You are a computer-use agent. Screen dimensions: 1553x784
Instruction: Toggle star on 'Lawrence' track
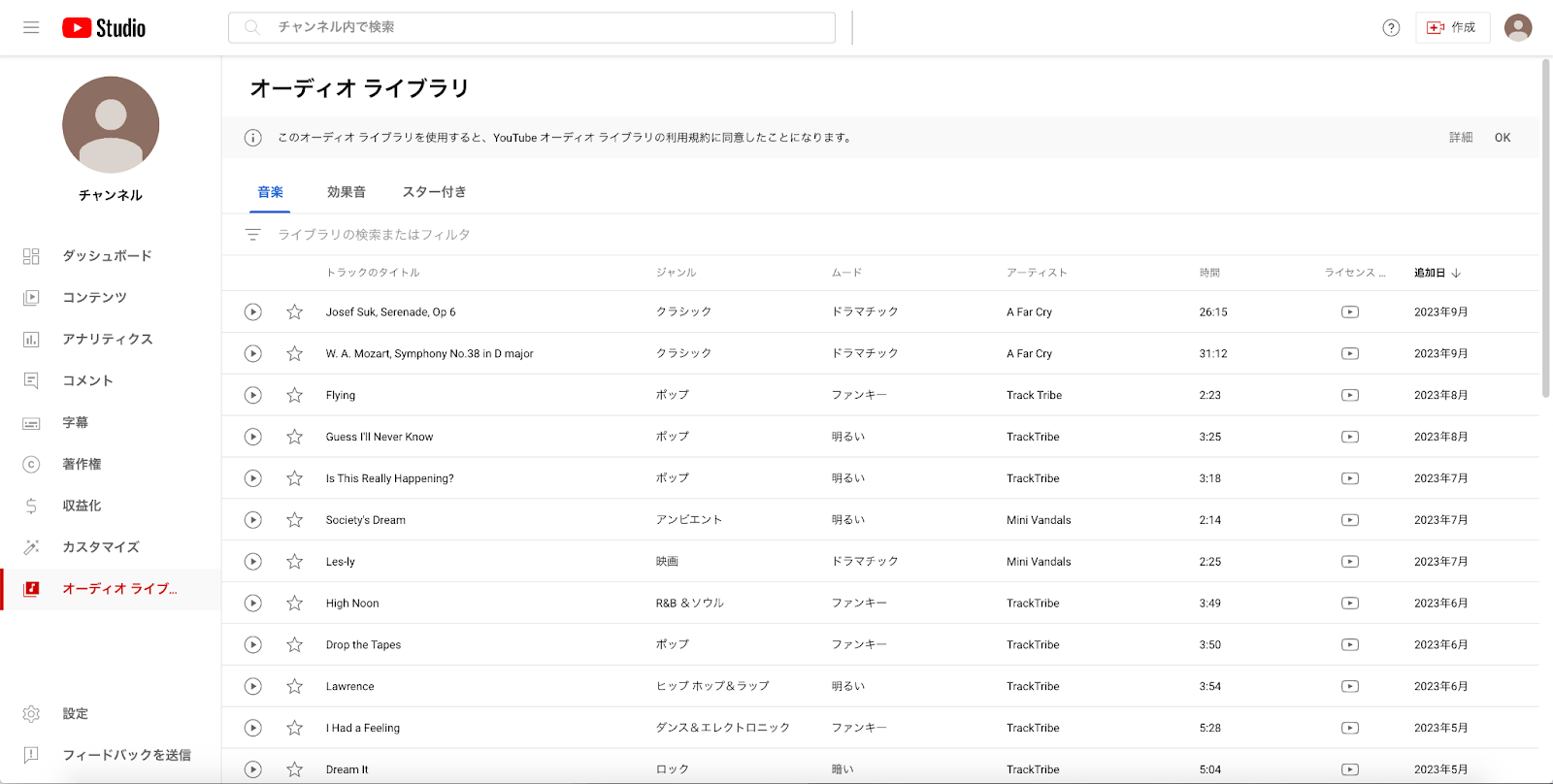pos(294,686)
